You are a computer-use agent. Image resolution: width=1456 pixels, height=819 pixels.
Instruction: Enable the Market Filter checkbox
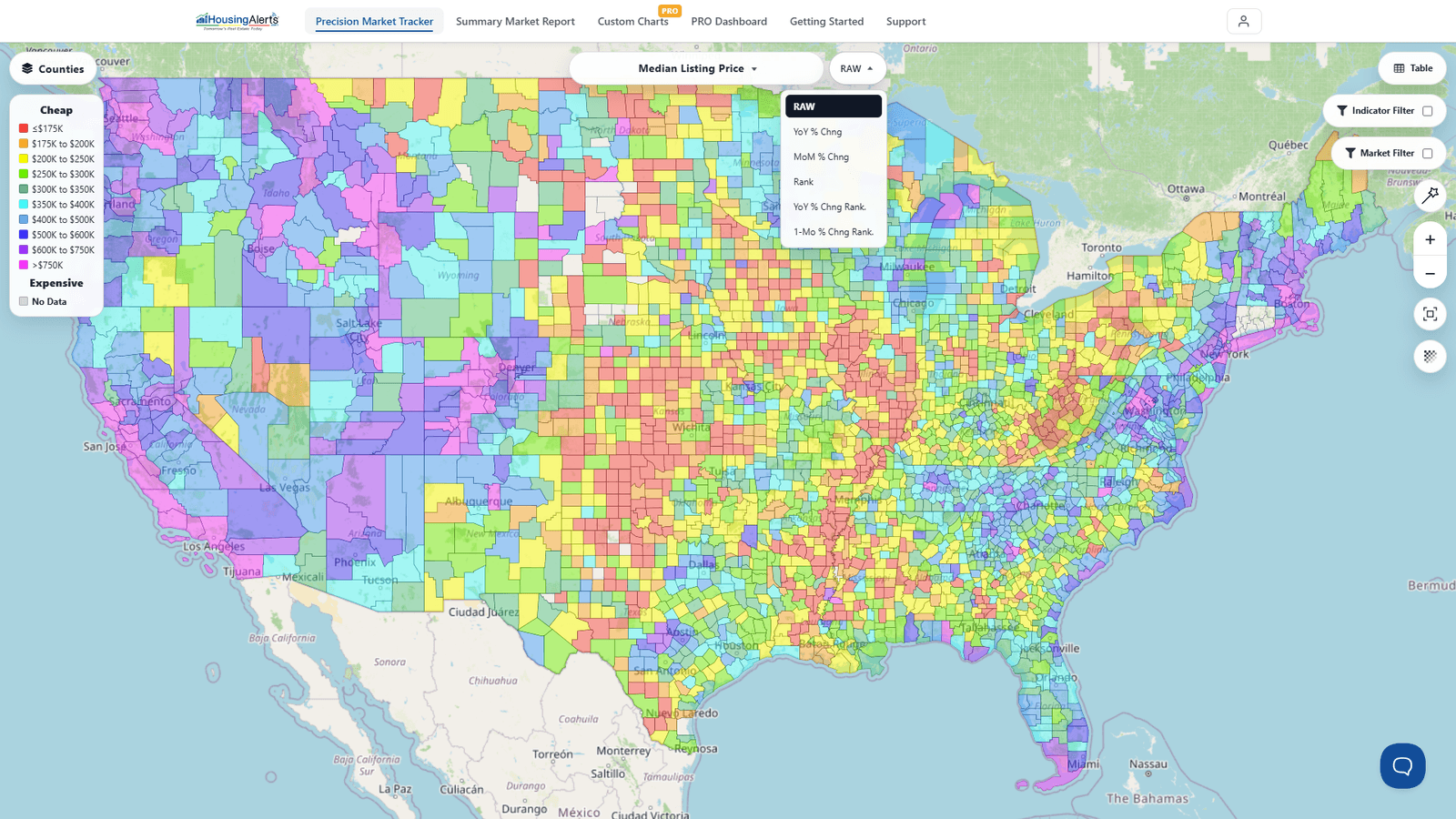1427,154
